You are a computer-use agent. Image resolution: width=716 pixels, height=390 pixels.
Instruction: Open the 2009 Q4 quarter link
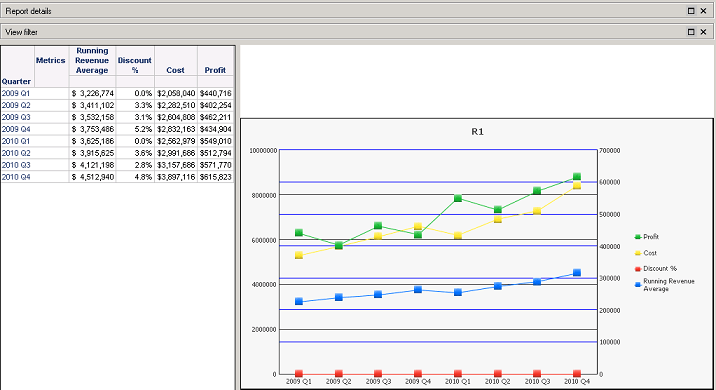click(x=16, y=129)
